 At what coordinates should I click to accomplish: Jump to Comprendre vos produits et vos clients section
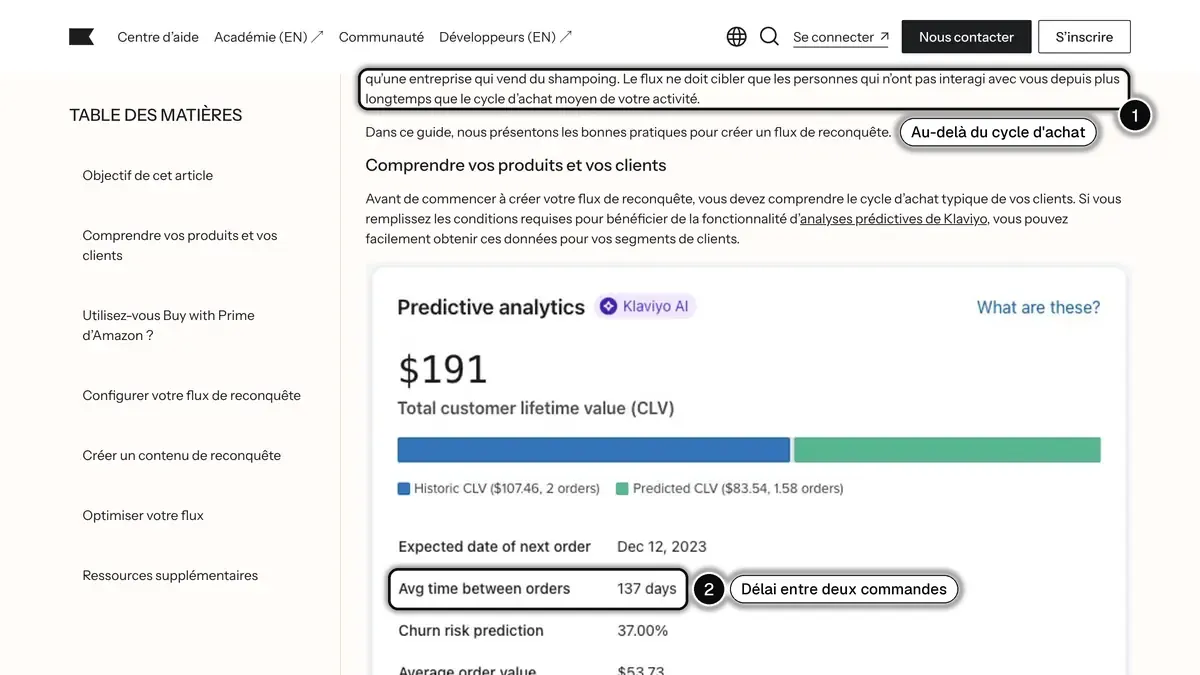pos(180,245)
